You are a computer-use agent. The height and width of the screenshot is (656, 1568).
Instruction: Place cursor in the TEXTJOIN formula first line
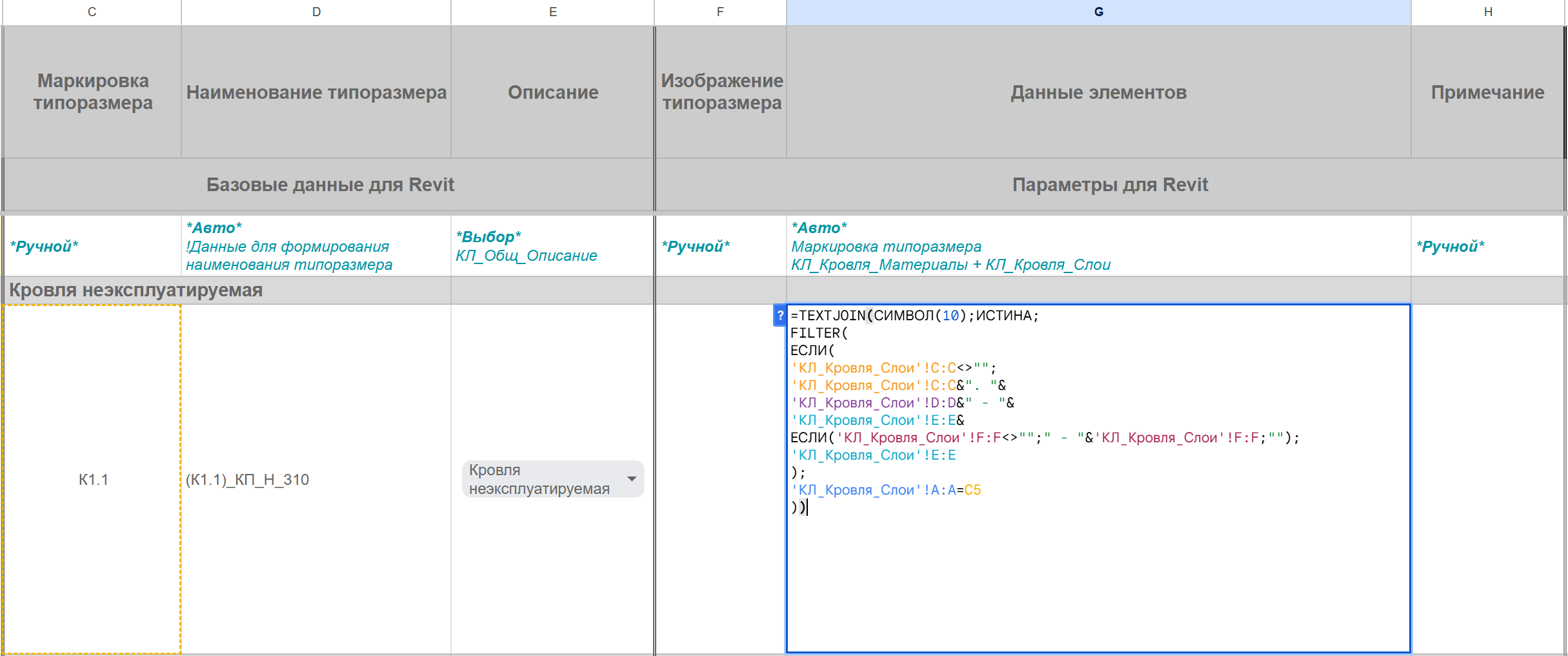click(x=914, y=316)
